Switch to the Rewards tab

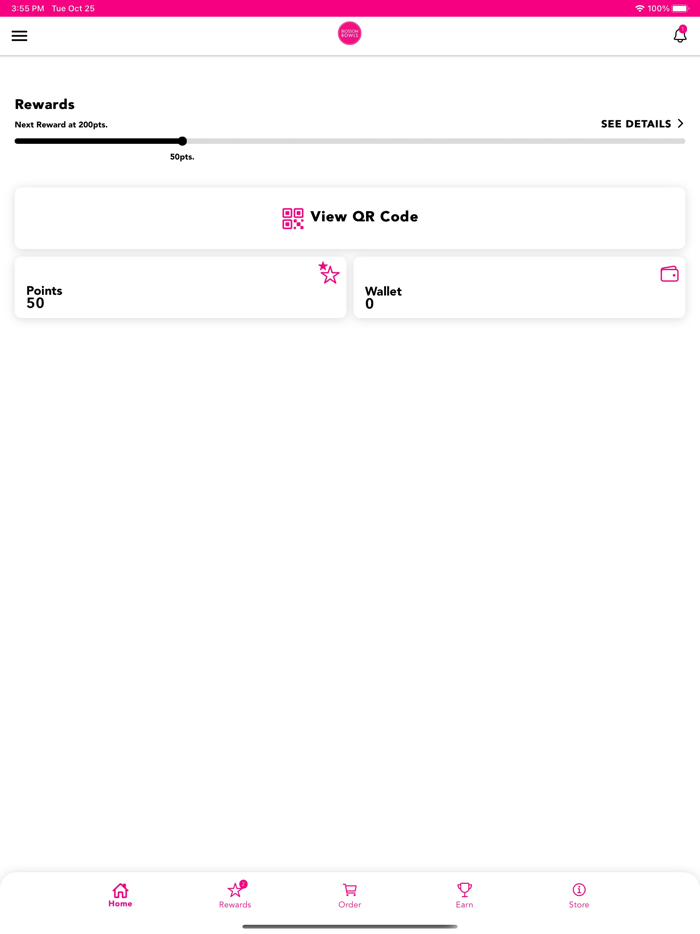click(x=235, y=894)
